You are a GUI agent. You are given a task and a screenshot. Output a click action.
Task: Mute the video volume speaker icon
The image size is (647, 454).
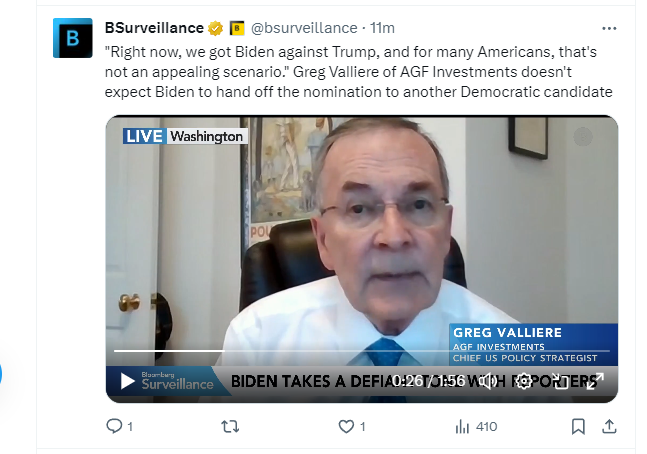[488, 381]
